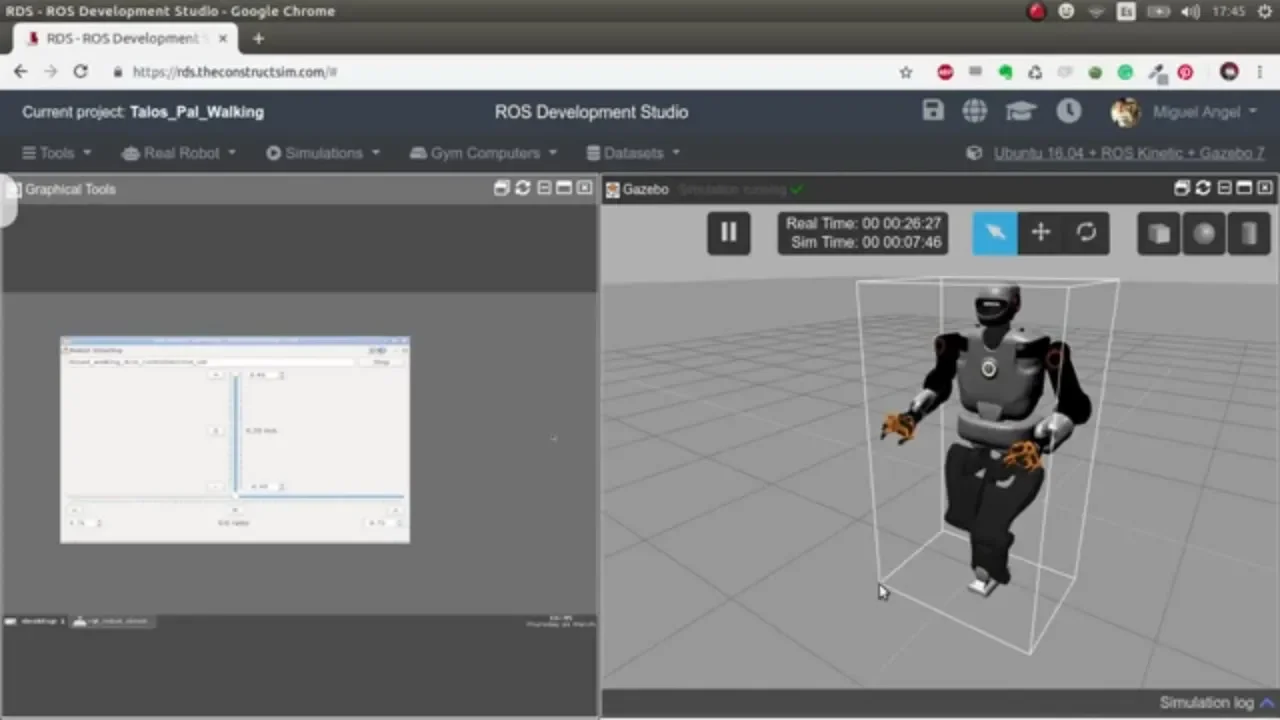
Task: Click the user avatar picture
Action: point(1125,112)
